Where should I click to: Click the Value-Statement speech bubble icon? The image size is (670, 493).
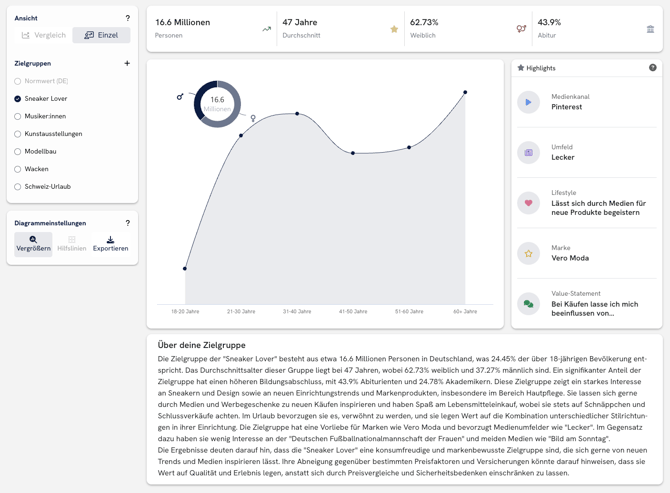pyautogui.click(x=528, y=304)
